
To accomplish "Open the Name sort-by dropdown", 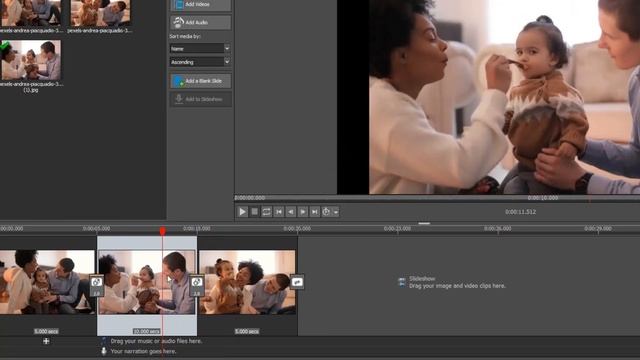I will click(x=200, y=49).
